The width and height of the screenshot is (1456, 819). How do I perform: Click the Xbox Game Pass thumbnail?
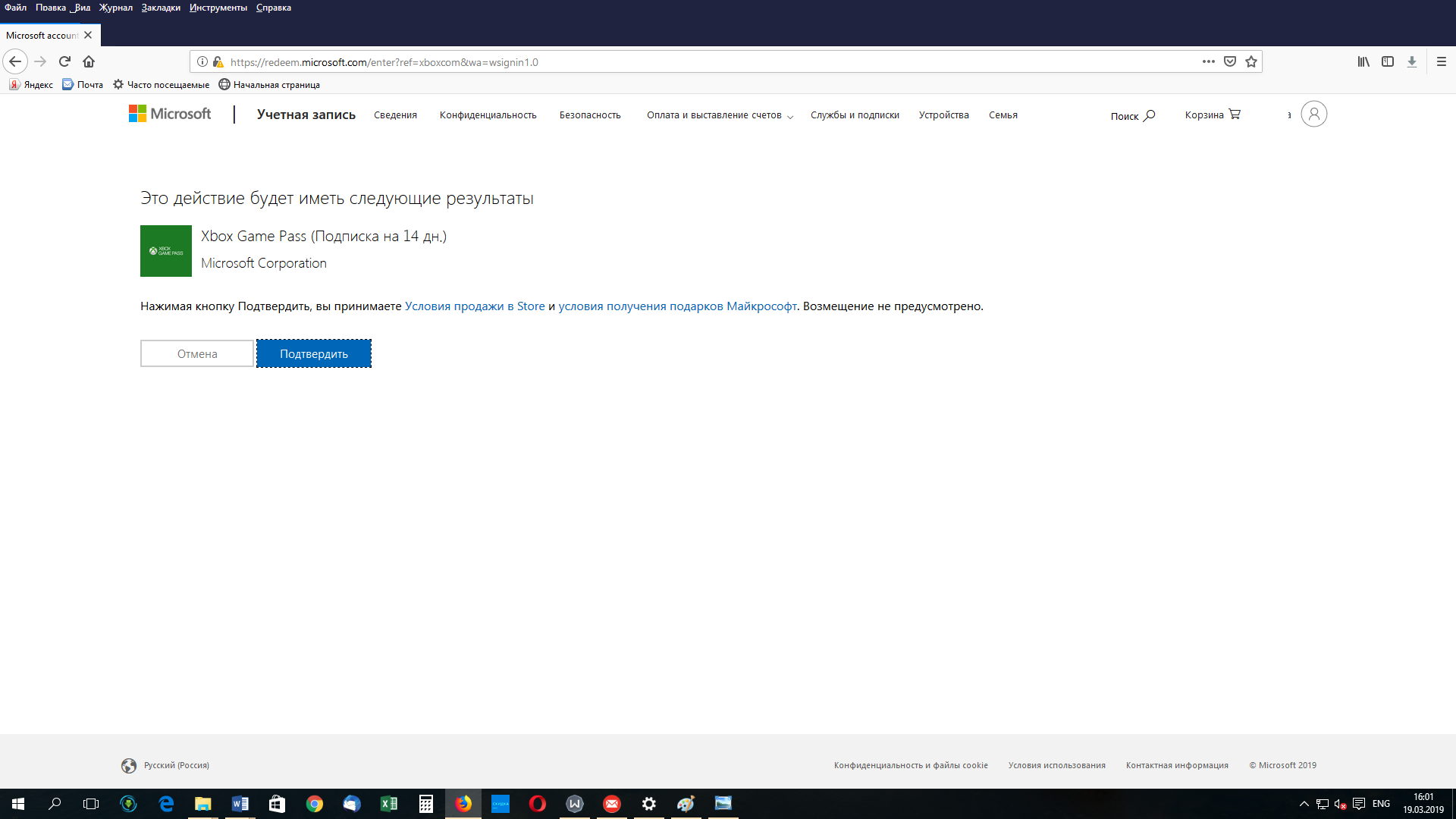166,251
